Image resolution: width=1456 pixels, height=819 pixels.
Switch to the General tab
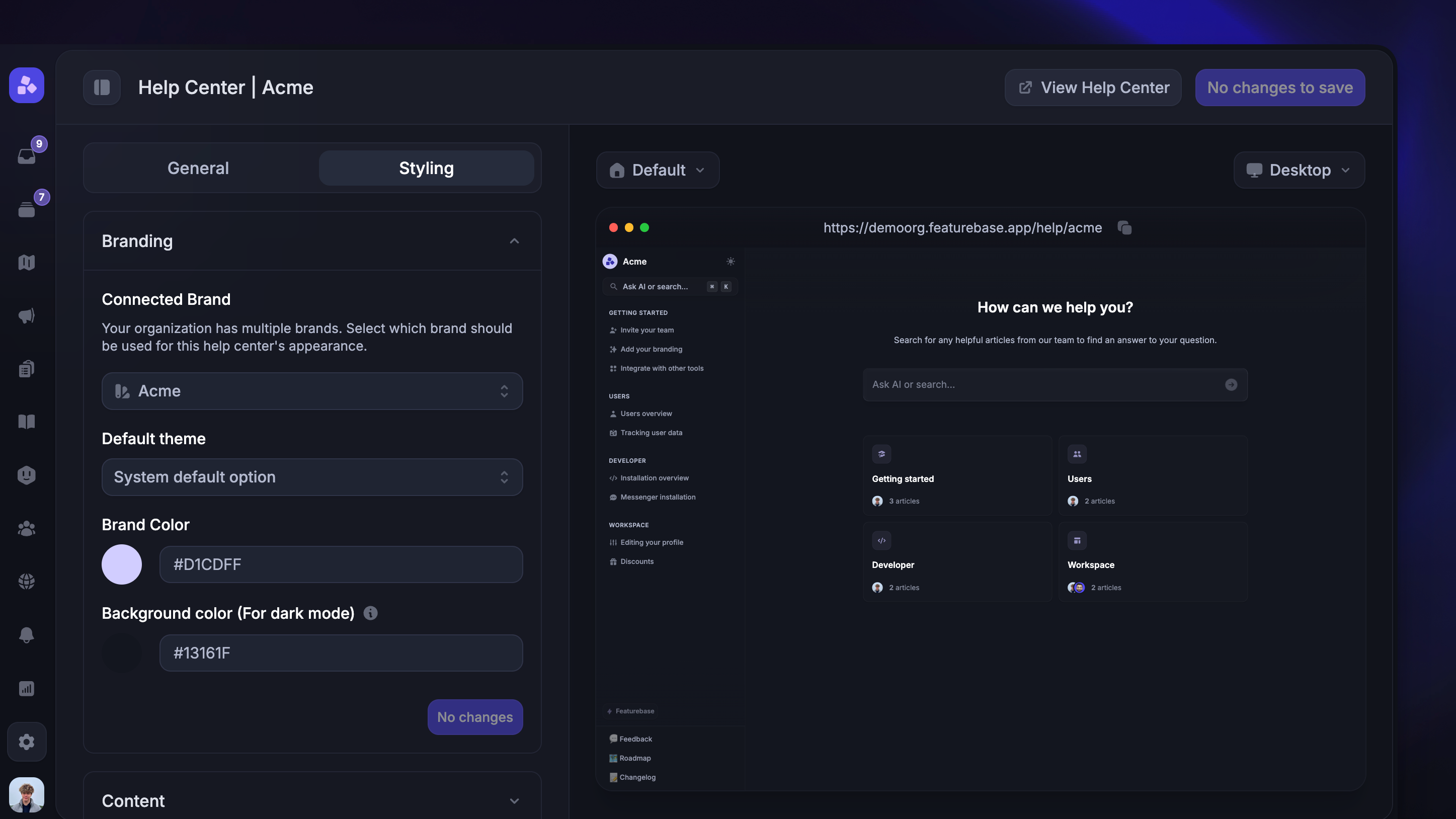coord(198,168)
